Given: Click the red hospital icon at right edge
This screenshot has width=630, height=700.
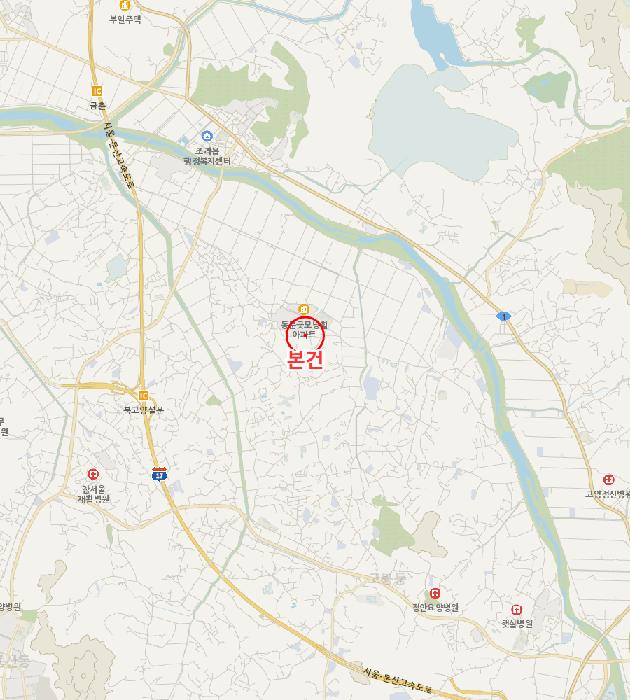Looking at the screenshot, I should (x=609, y=480).
